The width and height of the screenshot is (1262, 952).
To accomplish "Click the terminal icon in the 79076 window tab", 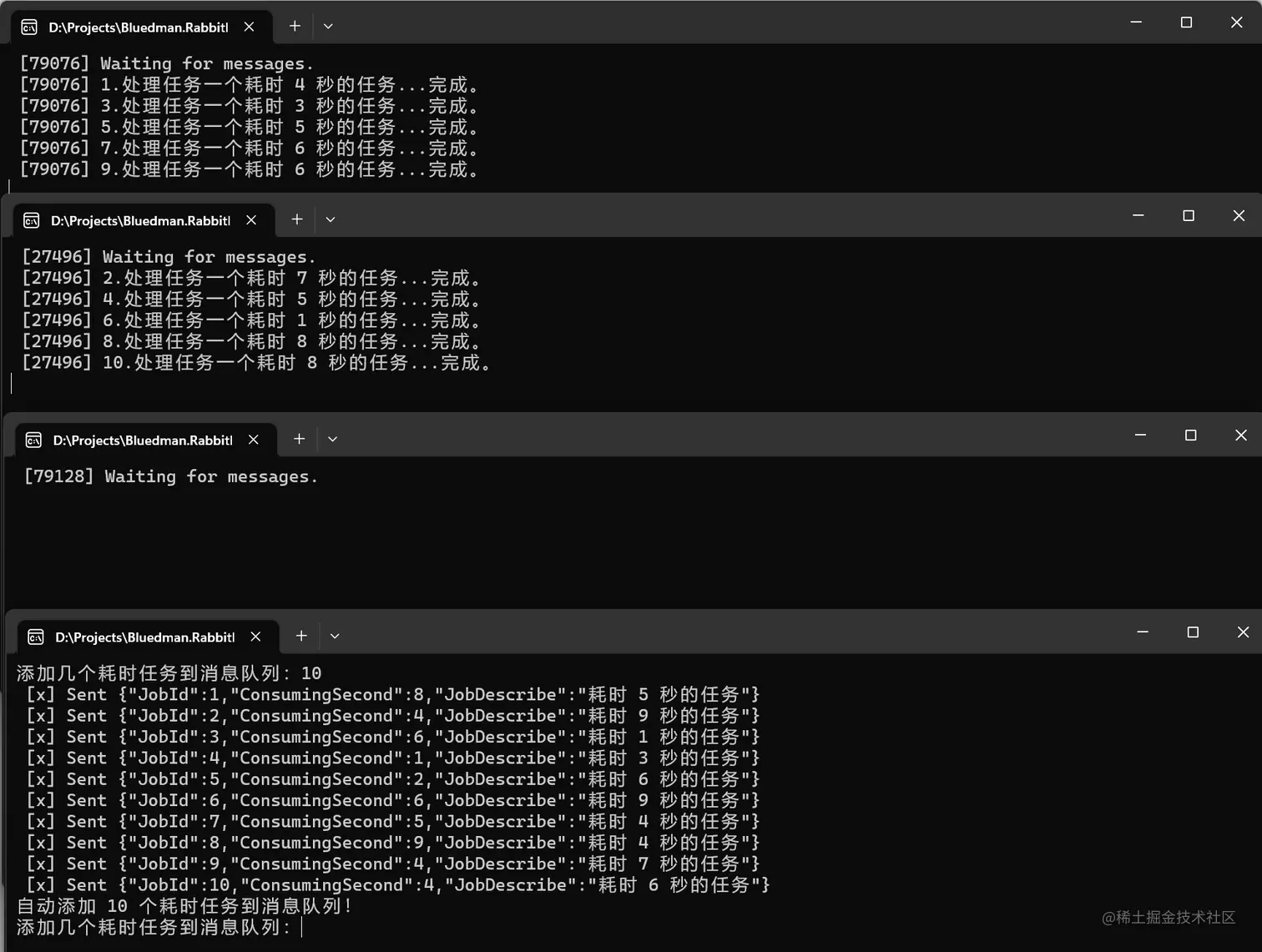I will (x=29, y=28).
